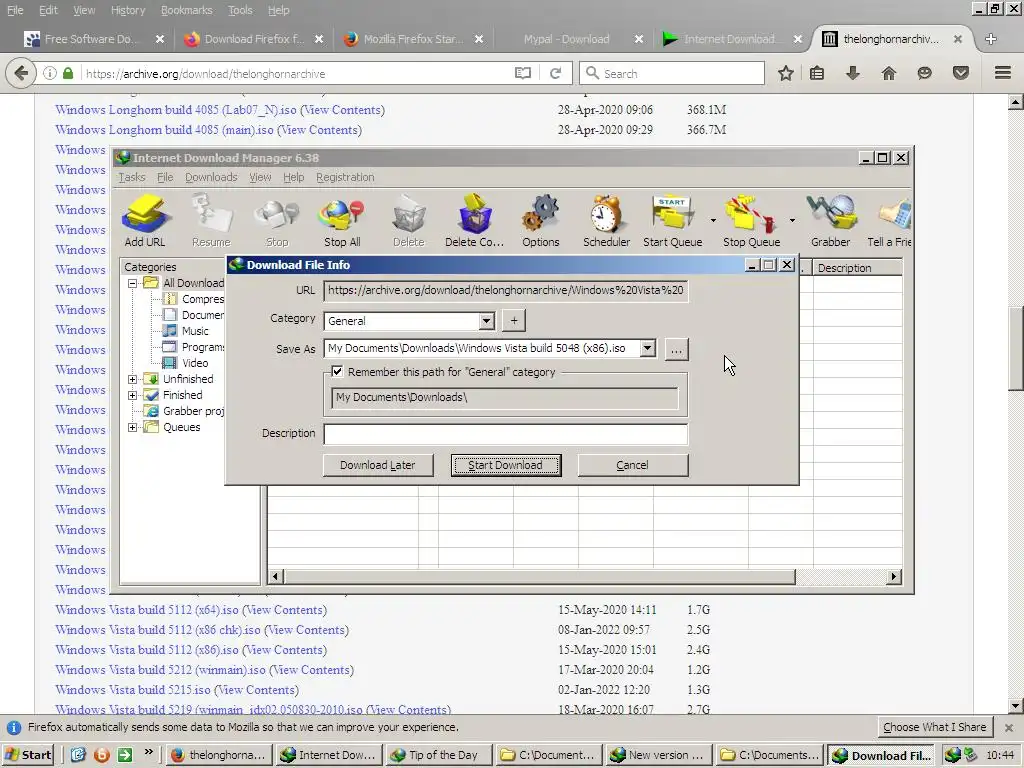Open Windows Vista build 5215.iso link
Screen dimensions: 1024x768
coord(133,690)
